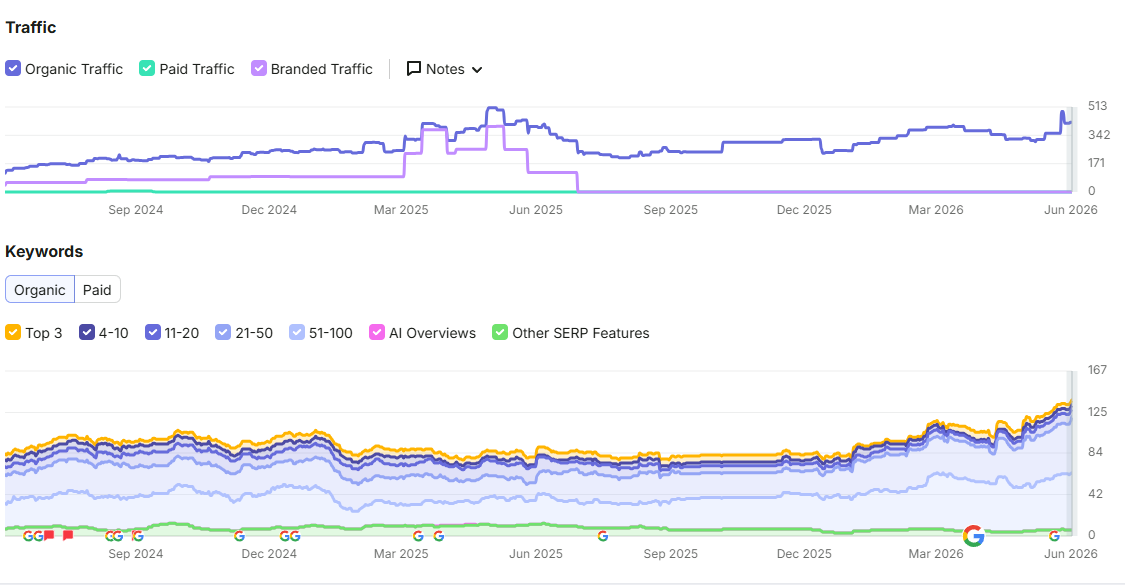1125x585 pixels.
Task: Click the 167 value on Keywords axis
Action: click(x=1097, y=370)
